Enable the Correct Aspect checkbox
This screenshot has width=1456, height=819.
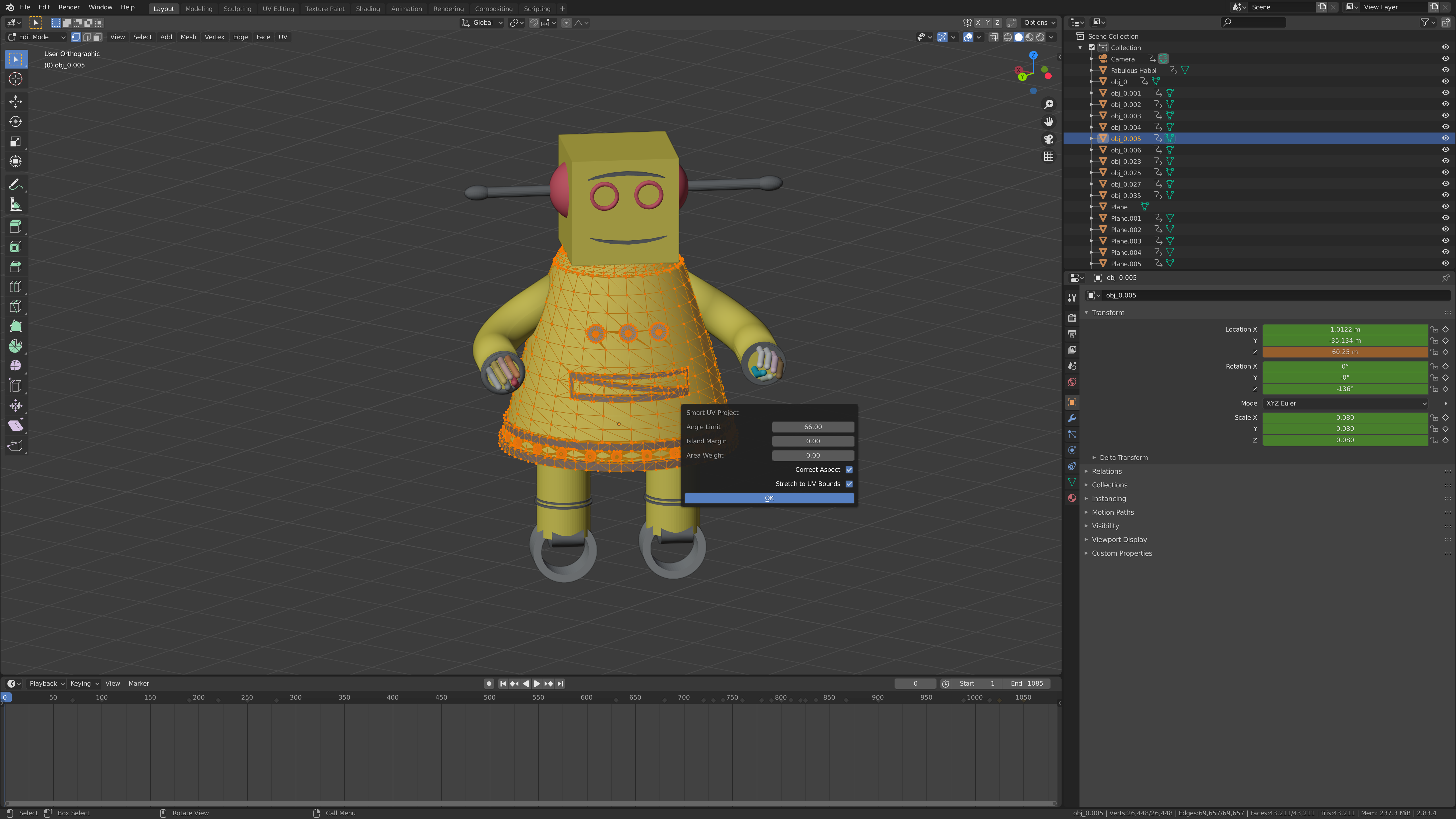848,469
